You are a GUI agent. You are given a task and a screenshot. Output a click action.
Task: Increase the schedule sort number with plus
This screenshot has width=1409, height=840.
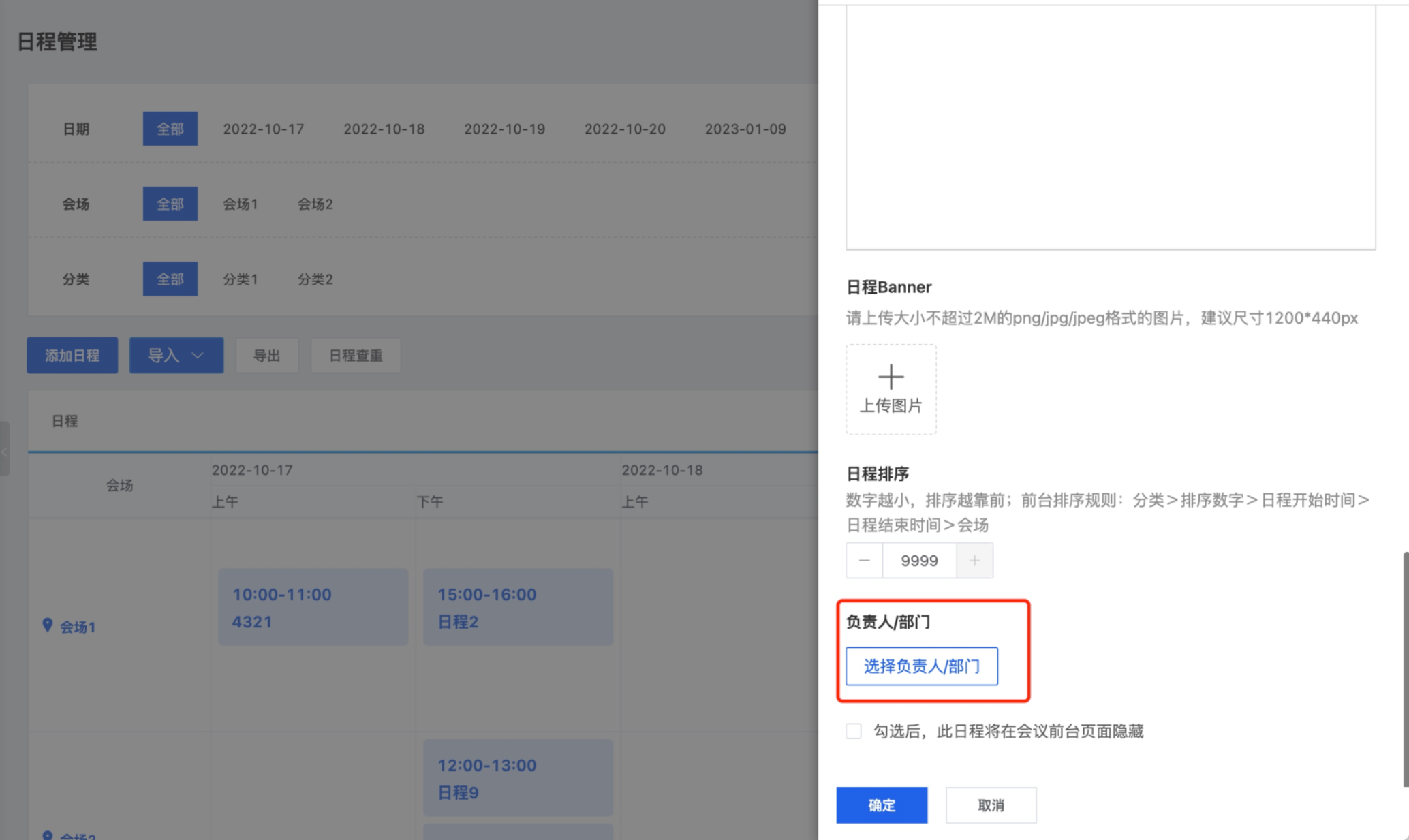point(974,560)
